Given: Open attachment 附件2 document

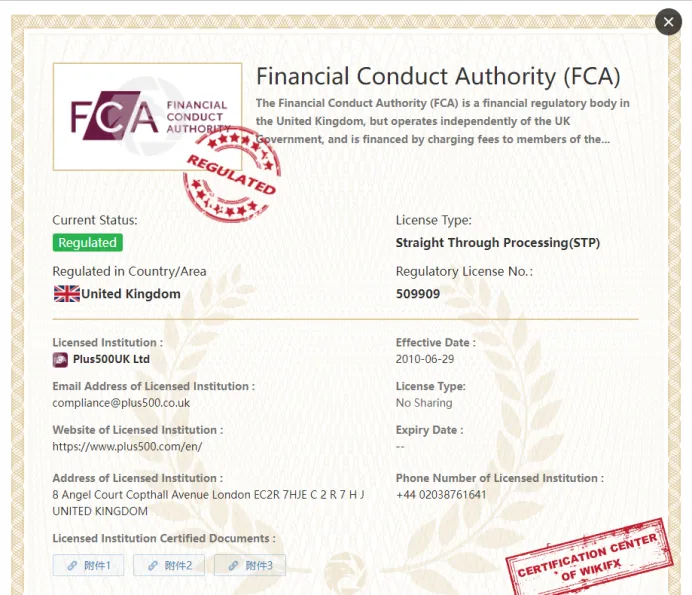Looking at the screenshot, I should click(169, 565).
